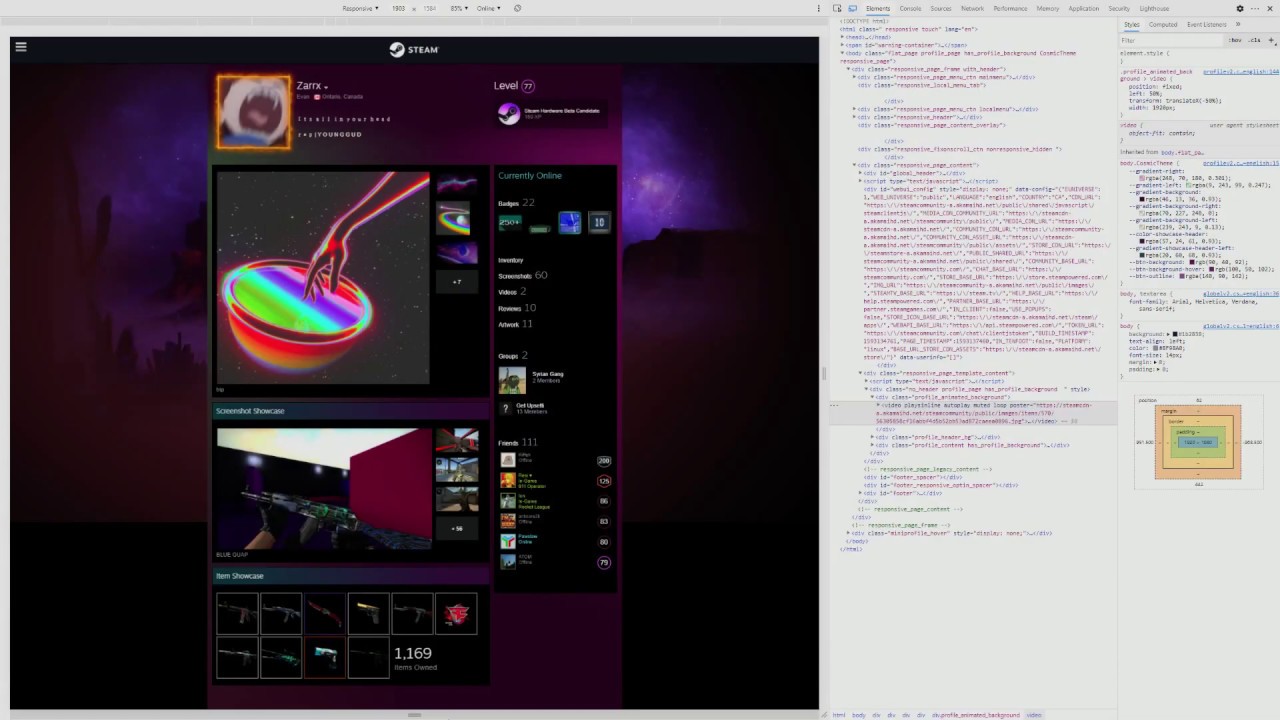1280x720 pixels.
Task: Click the 1,169 Items Owned counter
Action: click(414, 658)
